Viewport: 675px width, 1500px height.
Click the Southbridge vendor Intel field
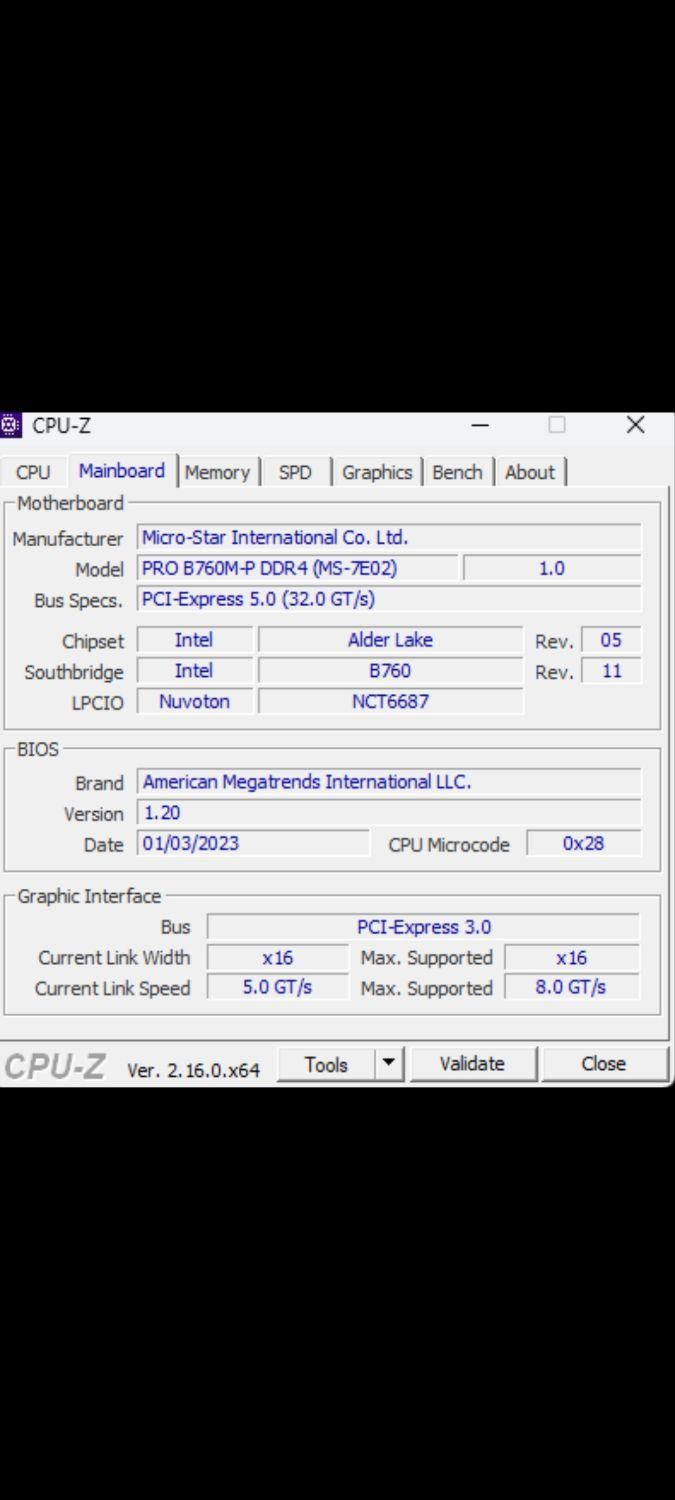click(194, 671)
